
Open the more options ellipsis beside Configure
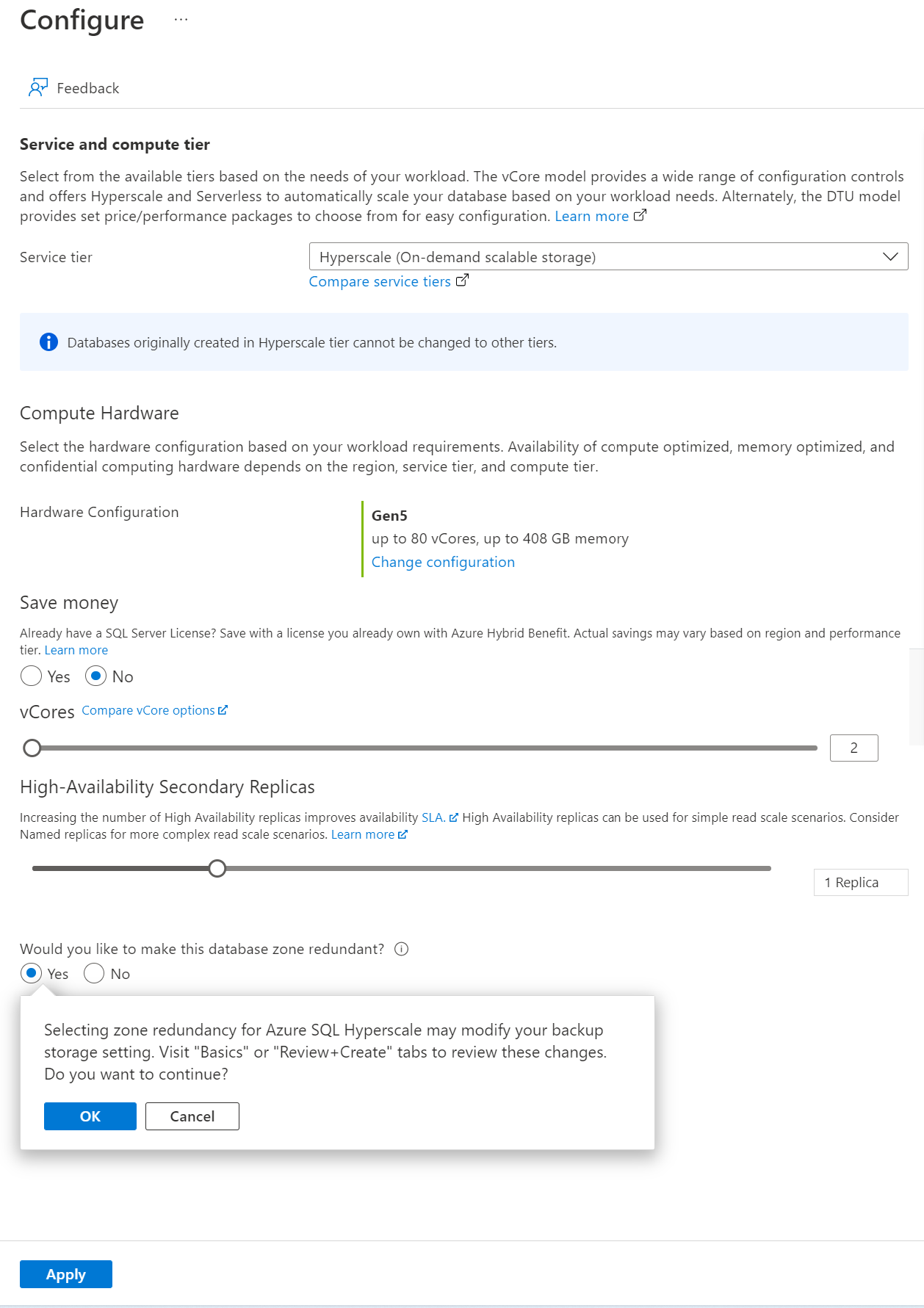(x=181, y=20)
